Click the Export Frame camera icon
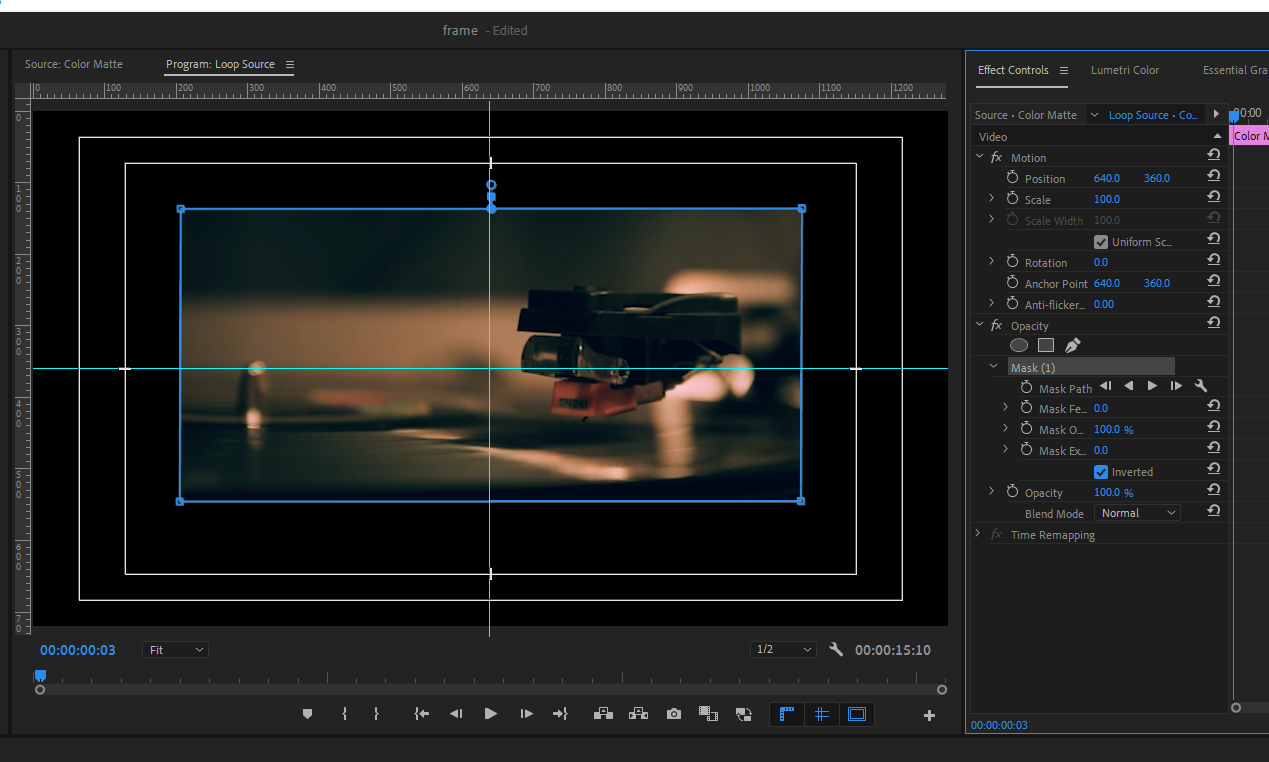Viewport: 1269px width, 762px height. point(674,713)
